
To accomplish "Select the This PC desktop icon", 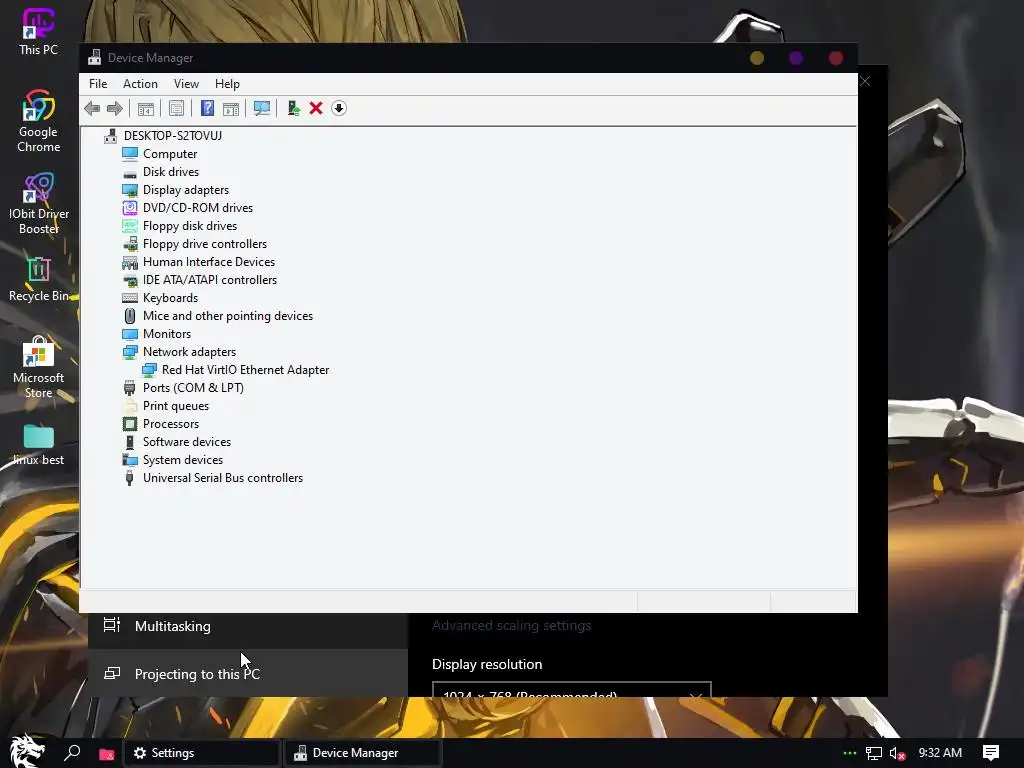I will 39,31.
